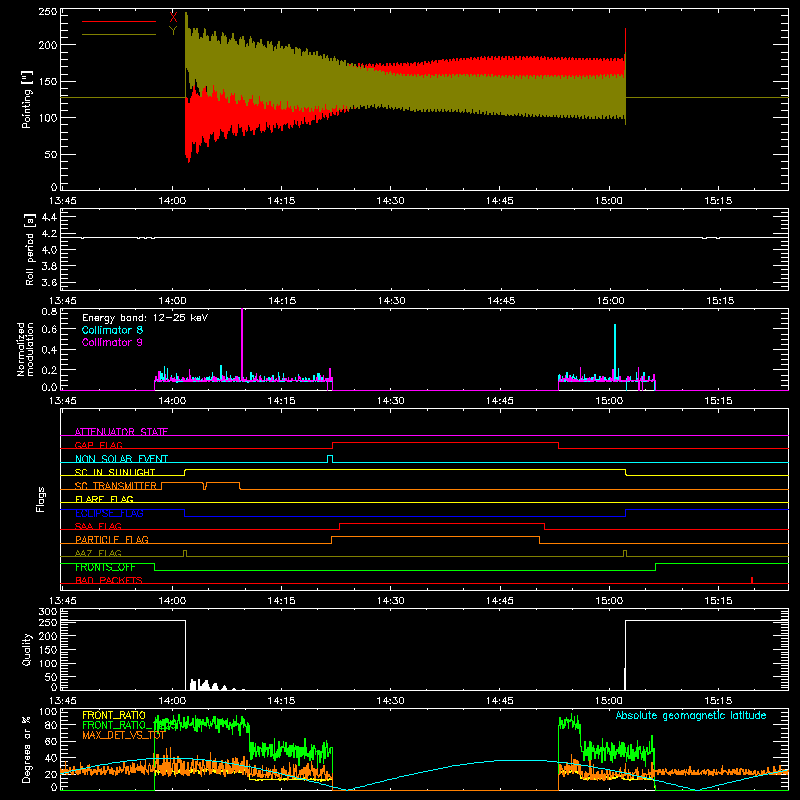800x800 pixels.
Task: Click the 'SC_IN_SUNLIGHT' label
Action: [x=115, y=472]
